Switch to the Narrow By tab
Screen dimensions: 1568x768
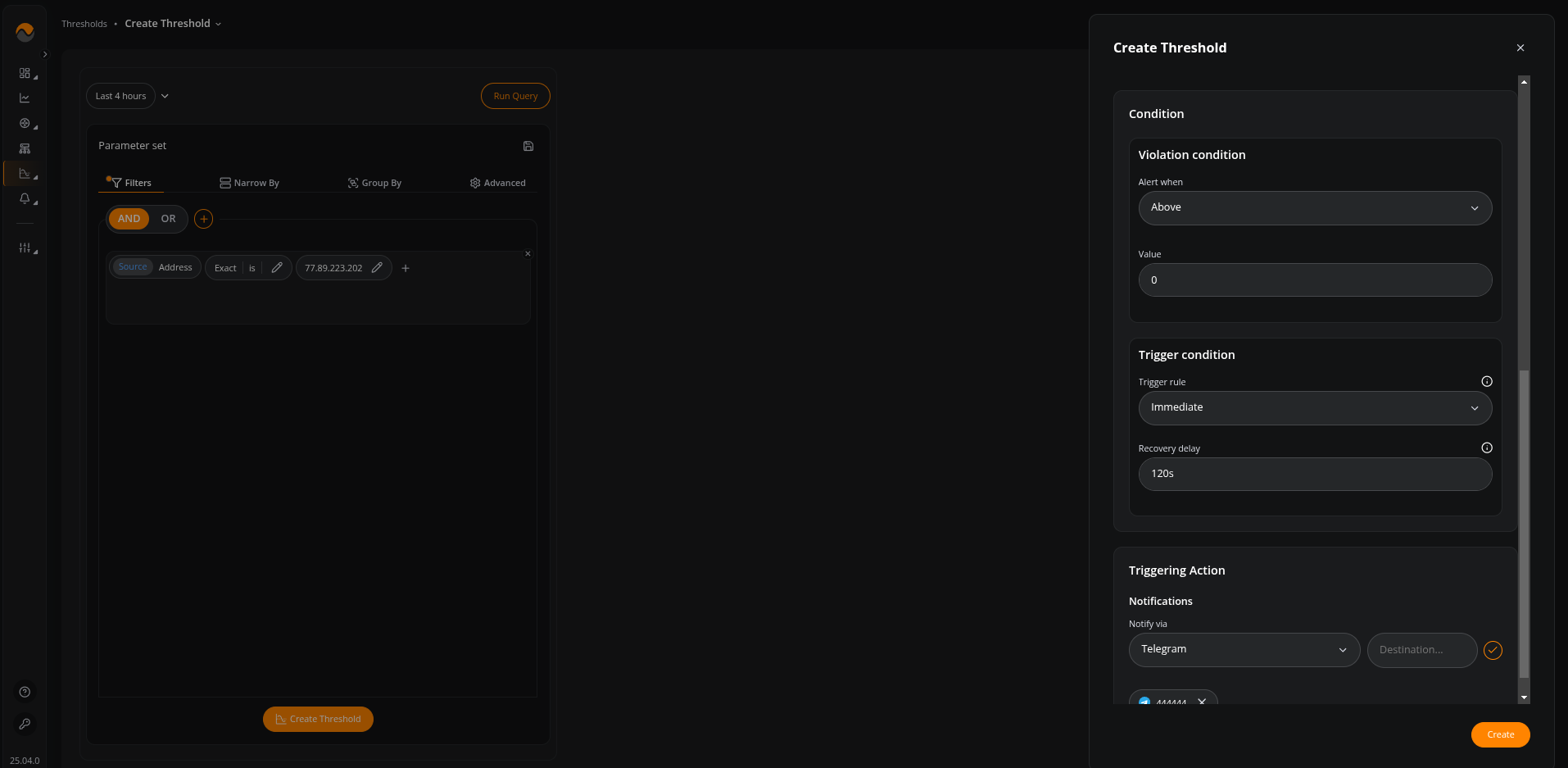point(250,183)
